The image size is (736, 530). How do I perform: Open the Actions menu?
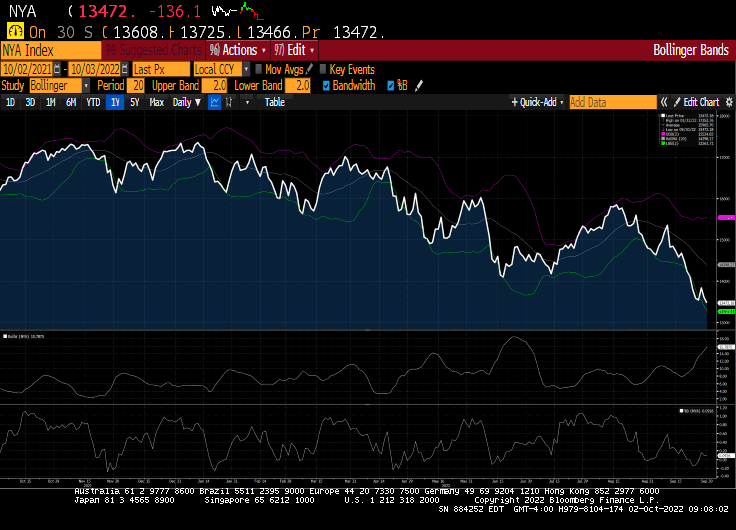236,49
